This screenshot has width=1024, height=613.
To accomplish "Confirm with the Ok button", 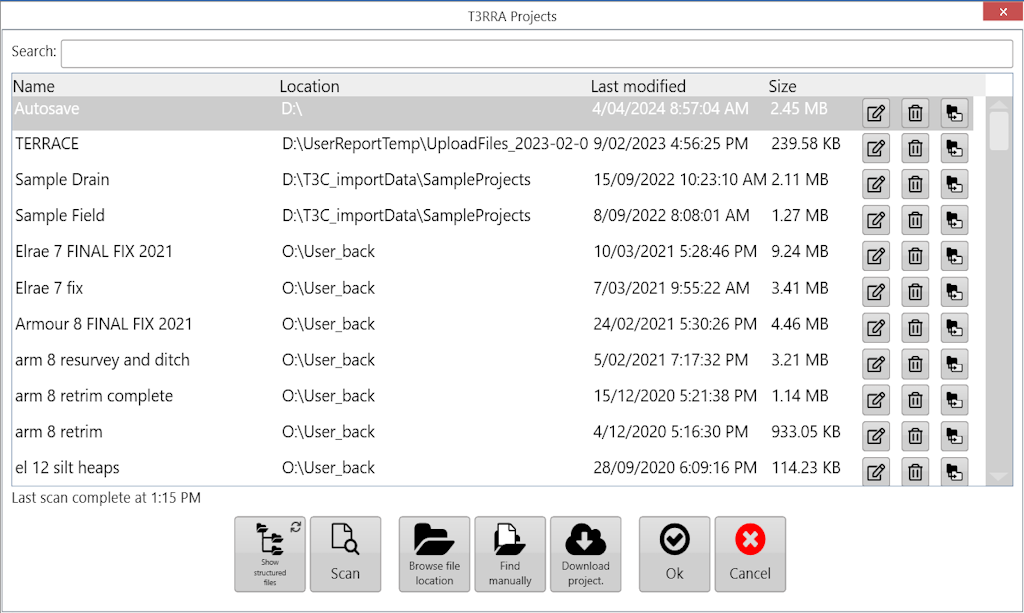I will coord(675,554).
